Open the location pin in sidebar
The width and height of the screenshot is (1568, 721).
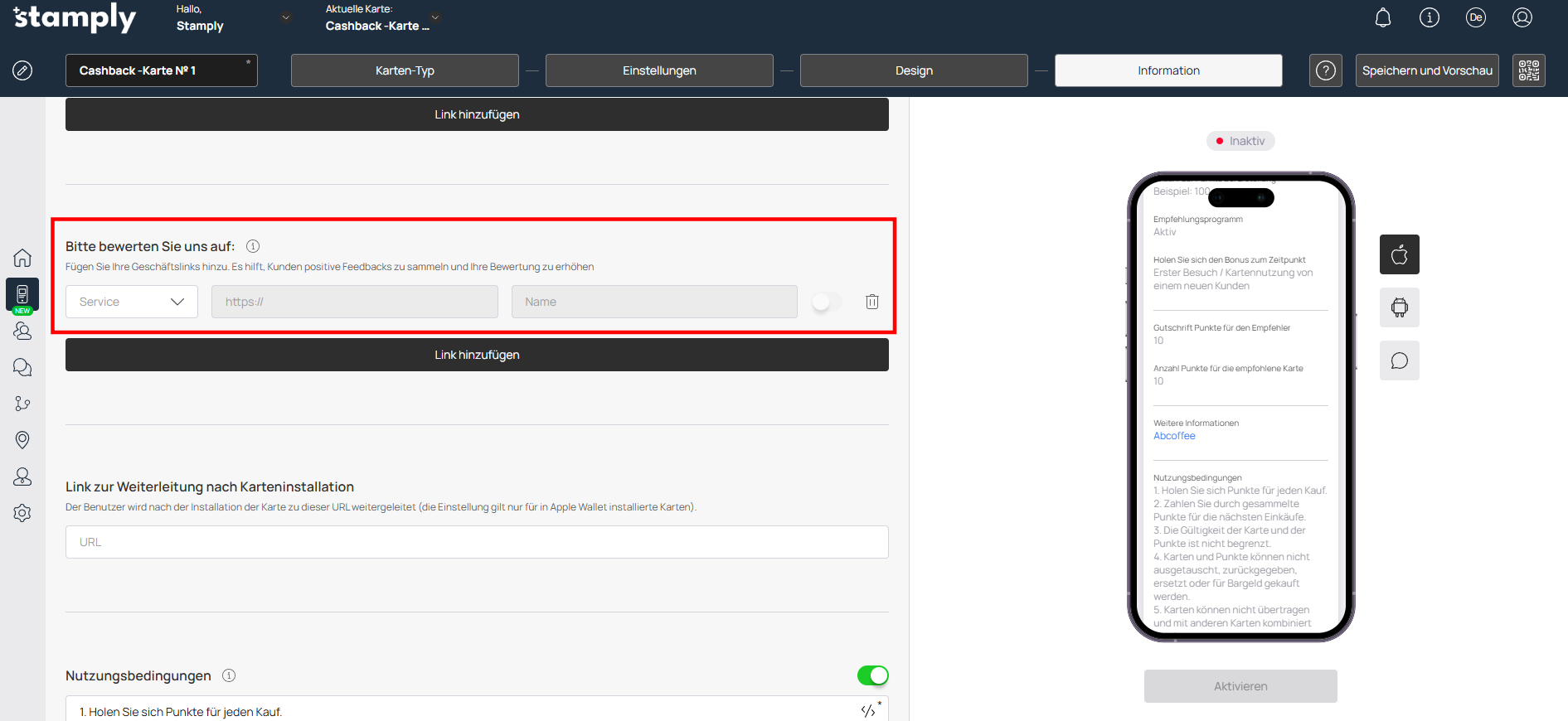[x=22, y=440]
